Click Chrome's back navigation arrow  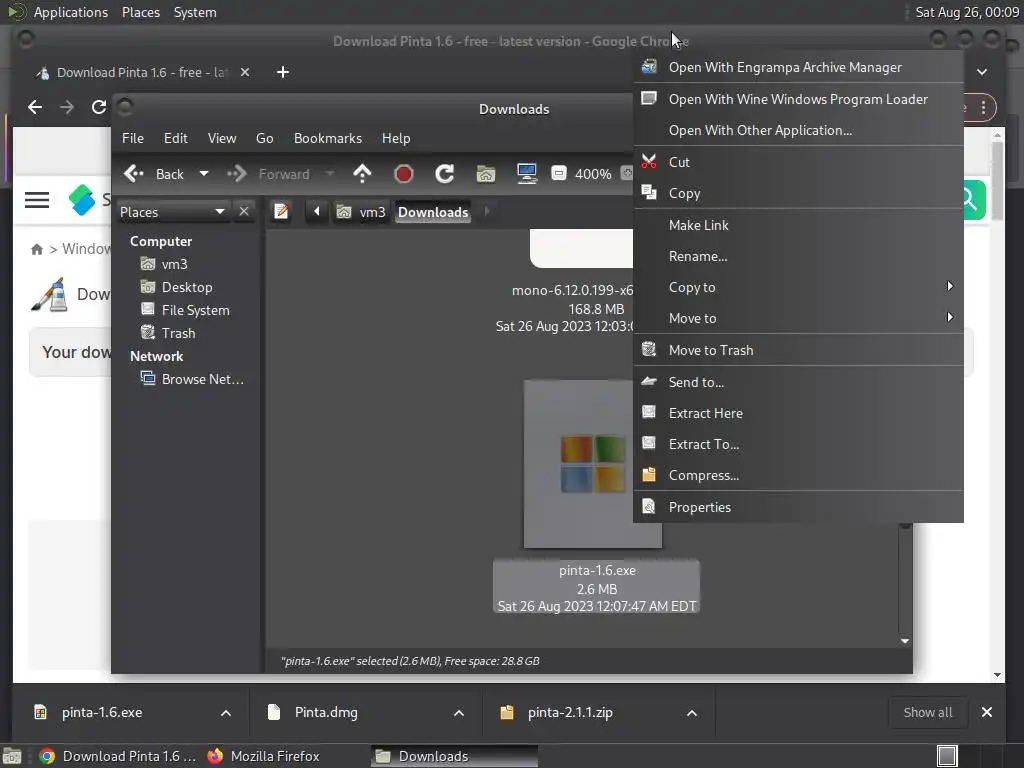35,107
